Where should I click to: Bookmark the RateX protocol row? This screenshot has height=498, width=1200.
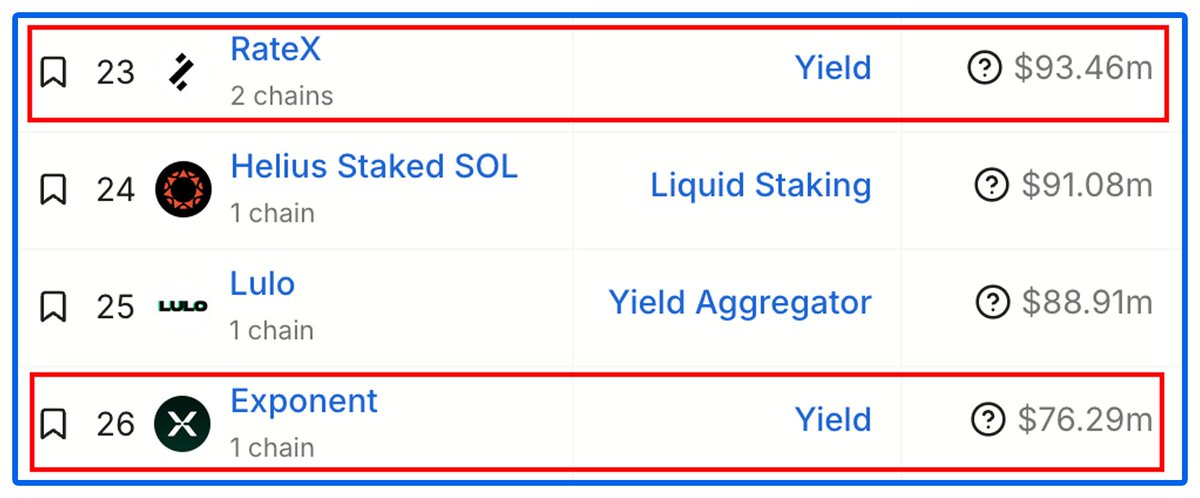point(53,72)
